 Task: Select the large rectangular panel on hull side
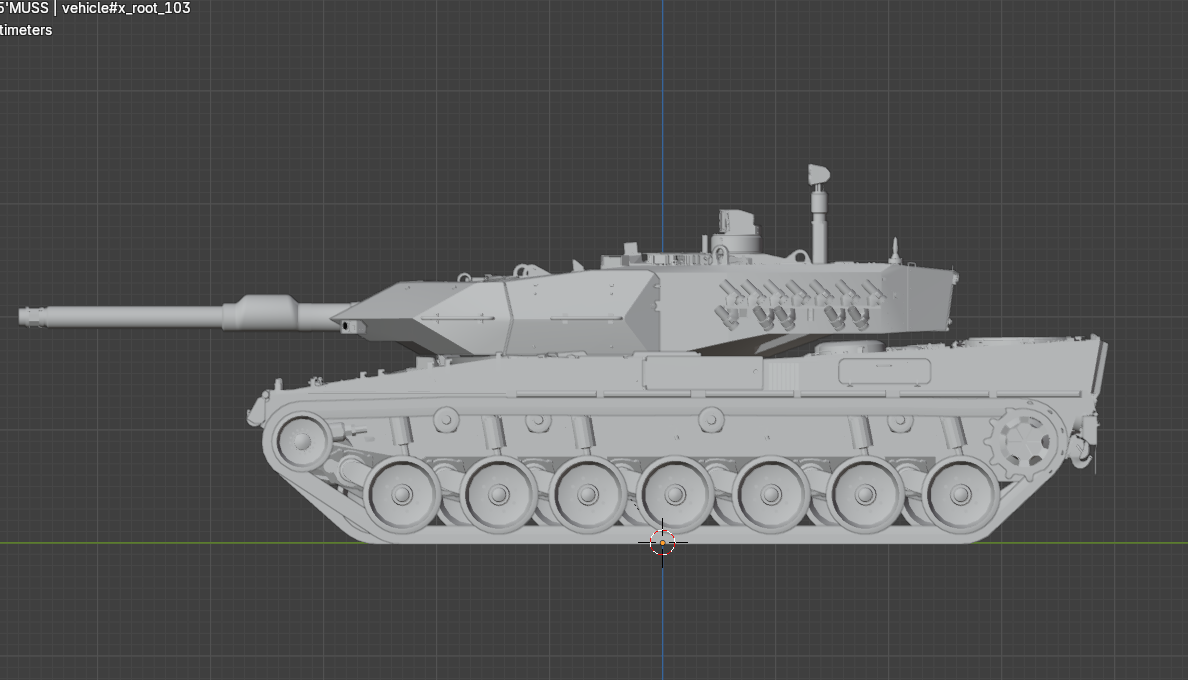point(701,374)
